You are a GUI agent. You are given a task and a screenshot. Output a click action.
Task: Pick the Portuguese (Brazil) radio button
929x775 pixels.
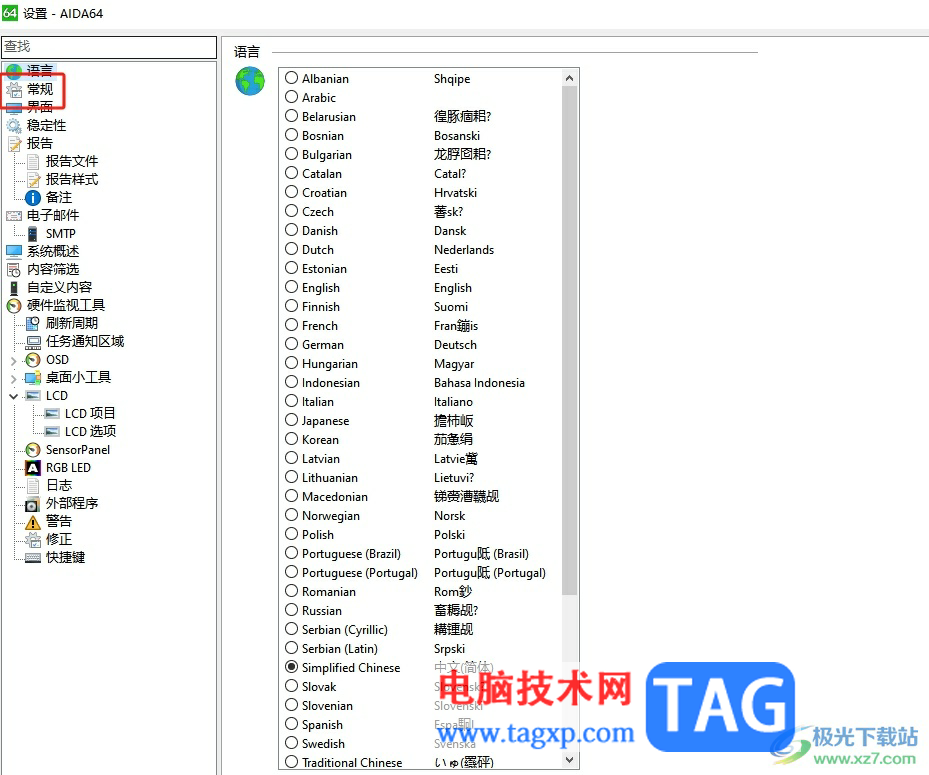coord(291,553)
